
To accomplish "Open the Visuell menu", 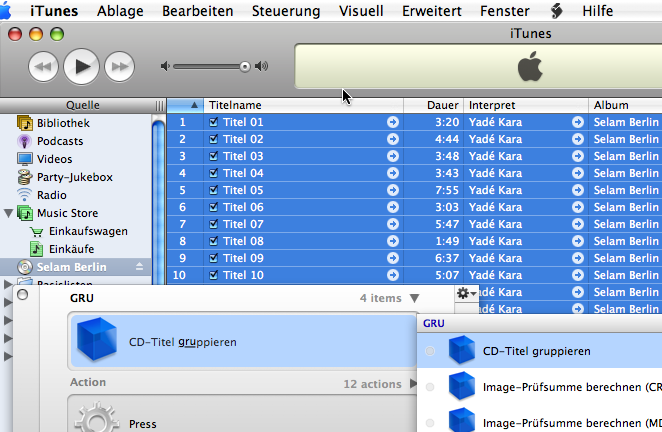I will click(361, 11).
